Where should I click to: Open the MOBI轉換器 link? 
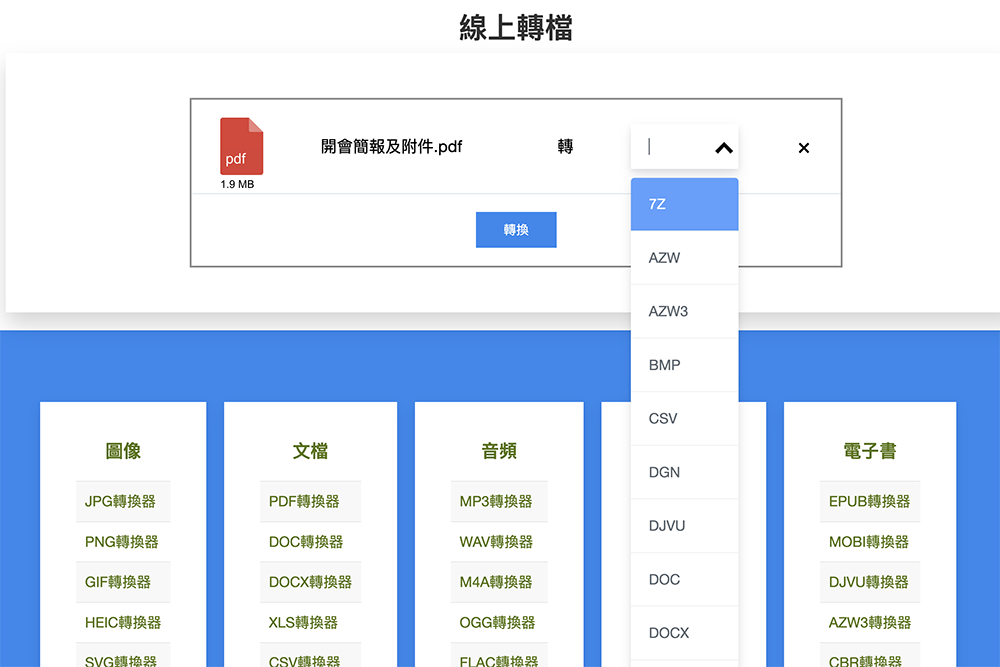pos(869,541)
